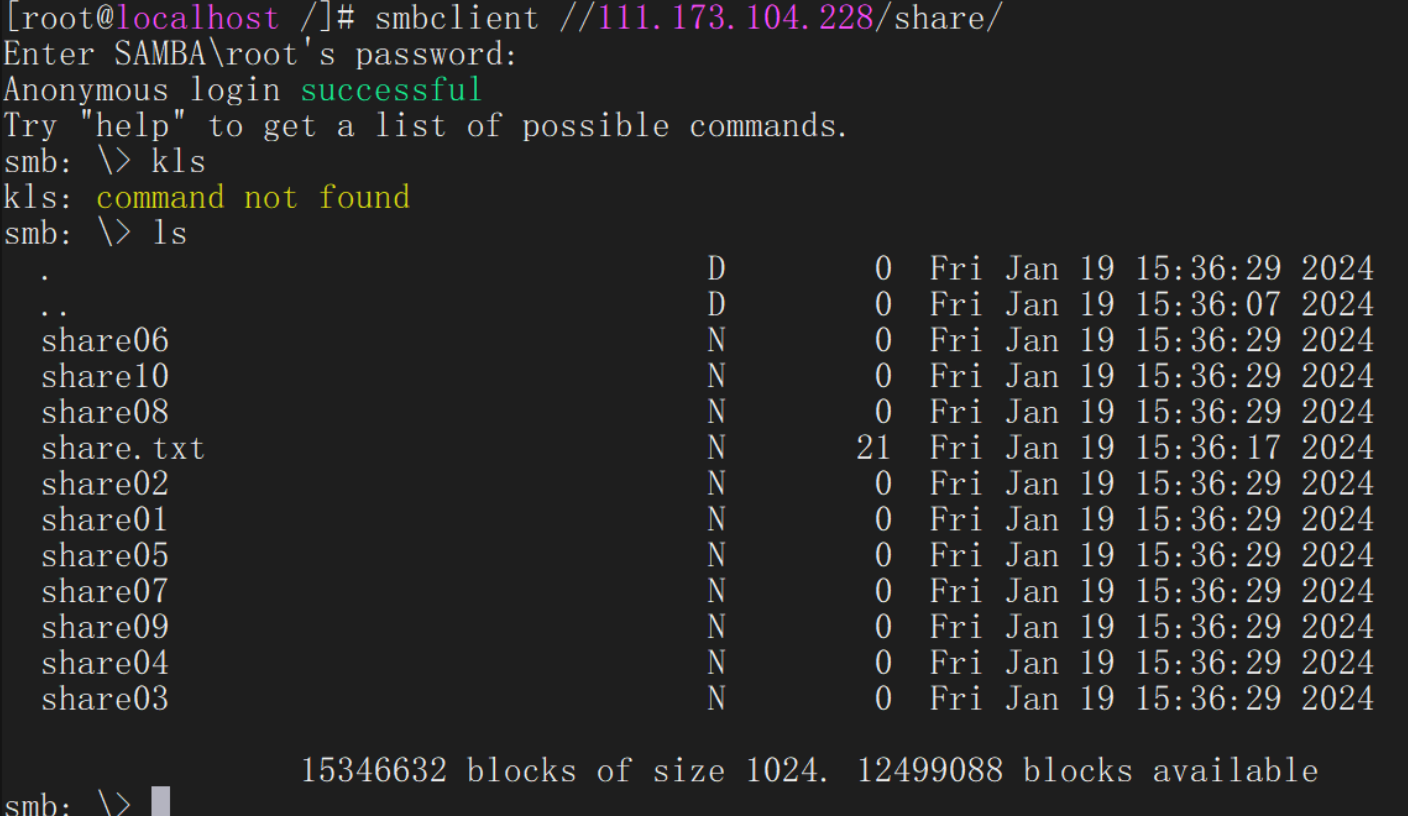The height and width of the screenshot is (816, 1408).
Task: Click the share02 file name
Action: click(x=104, y=485)
